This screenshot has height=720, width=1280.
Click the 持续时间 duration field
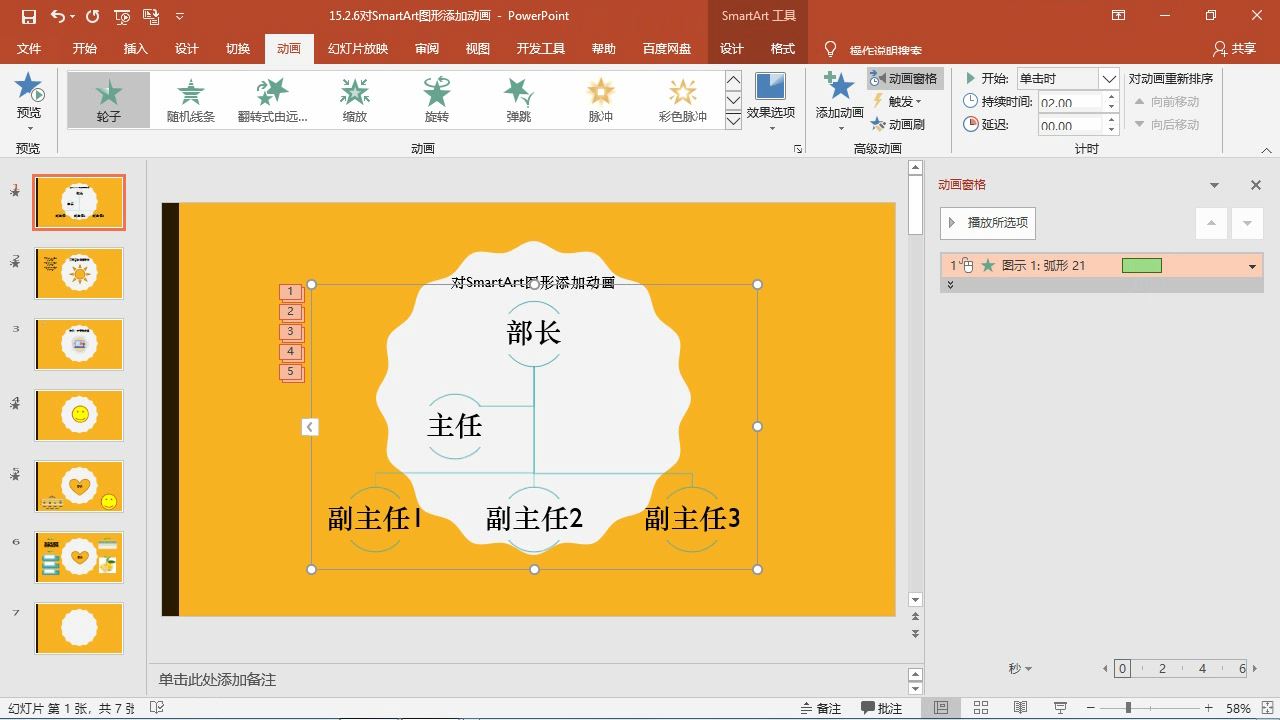[x=1070, y=102]
